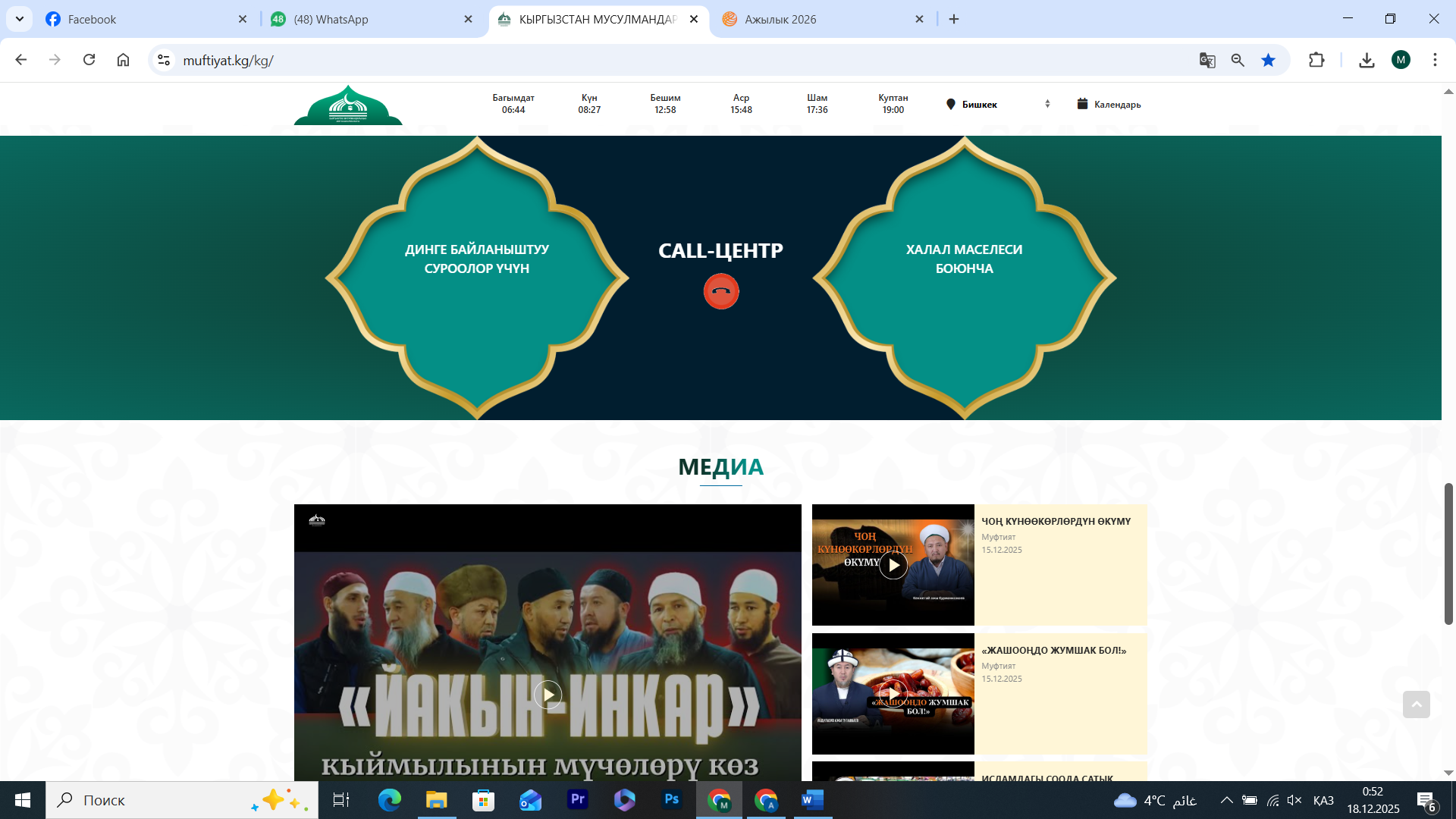
Task: Click the bookmark star icon
Action: (x=1268, y=61)
